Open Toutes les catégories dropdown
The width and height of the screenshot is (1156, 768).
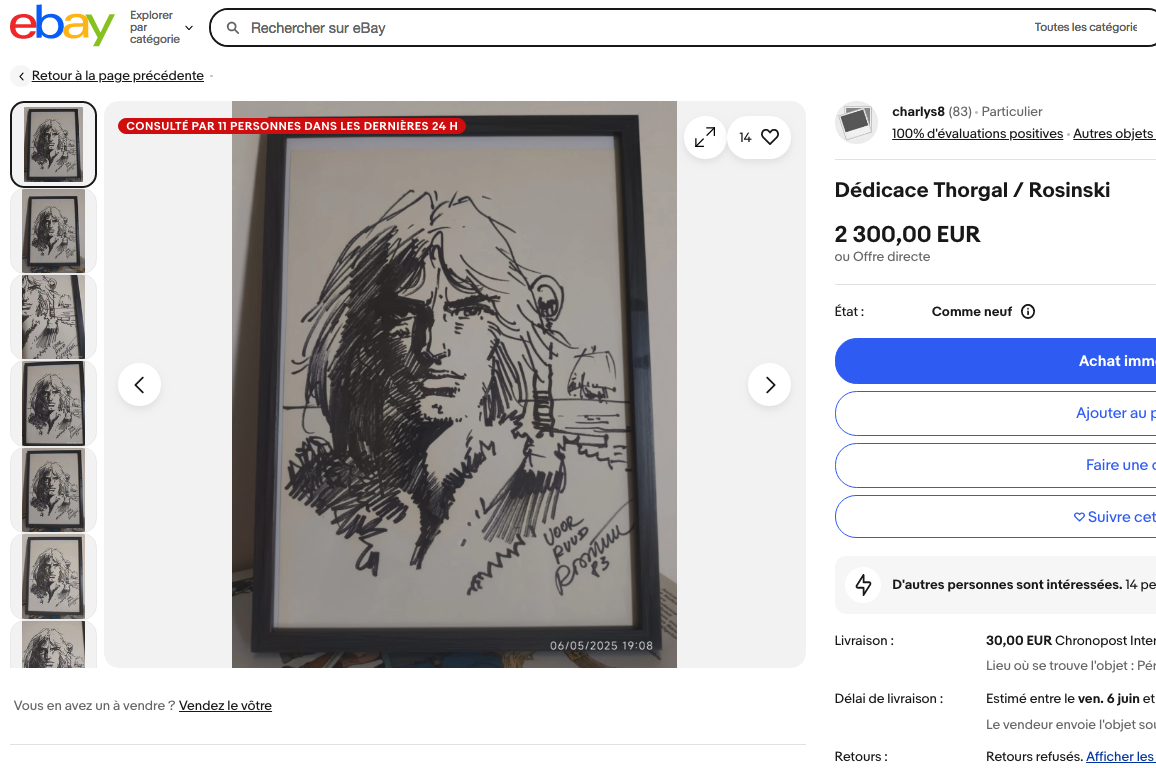tap(1085, 28)
